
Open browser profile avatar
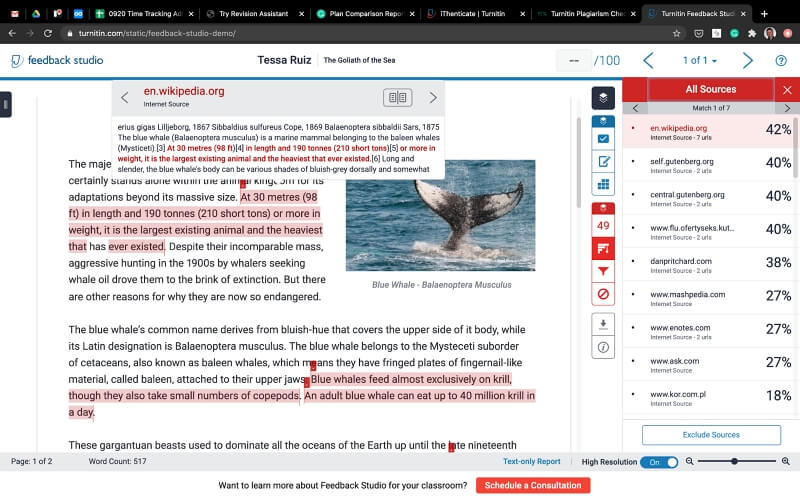770,33
